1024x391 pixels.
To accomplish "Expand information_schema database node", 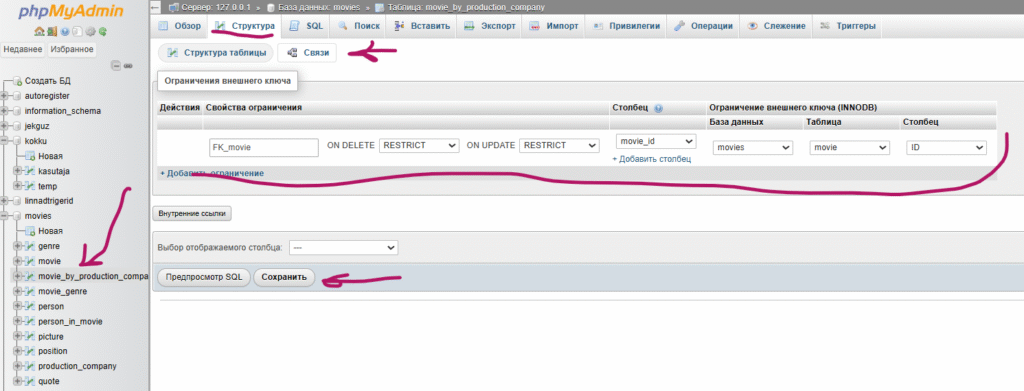I will coord(5,111).
